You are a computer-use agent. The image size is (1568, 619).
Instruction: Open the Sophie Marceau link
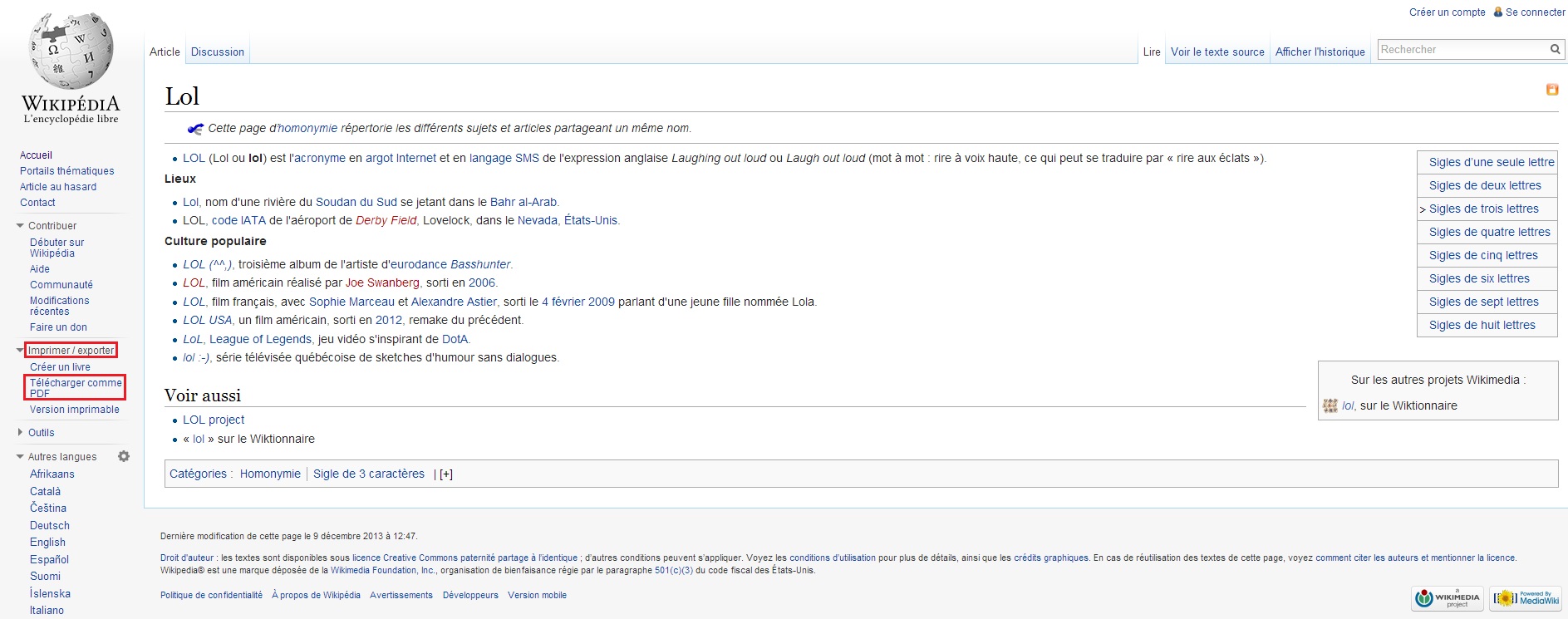tap(351, 302)
